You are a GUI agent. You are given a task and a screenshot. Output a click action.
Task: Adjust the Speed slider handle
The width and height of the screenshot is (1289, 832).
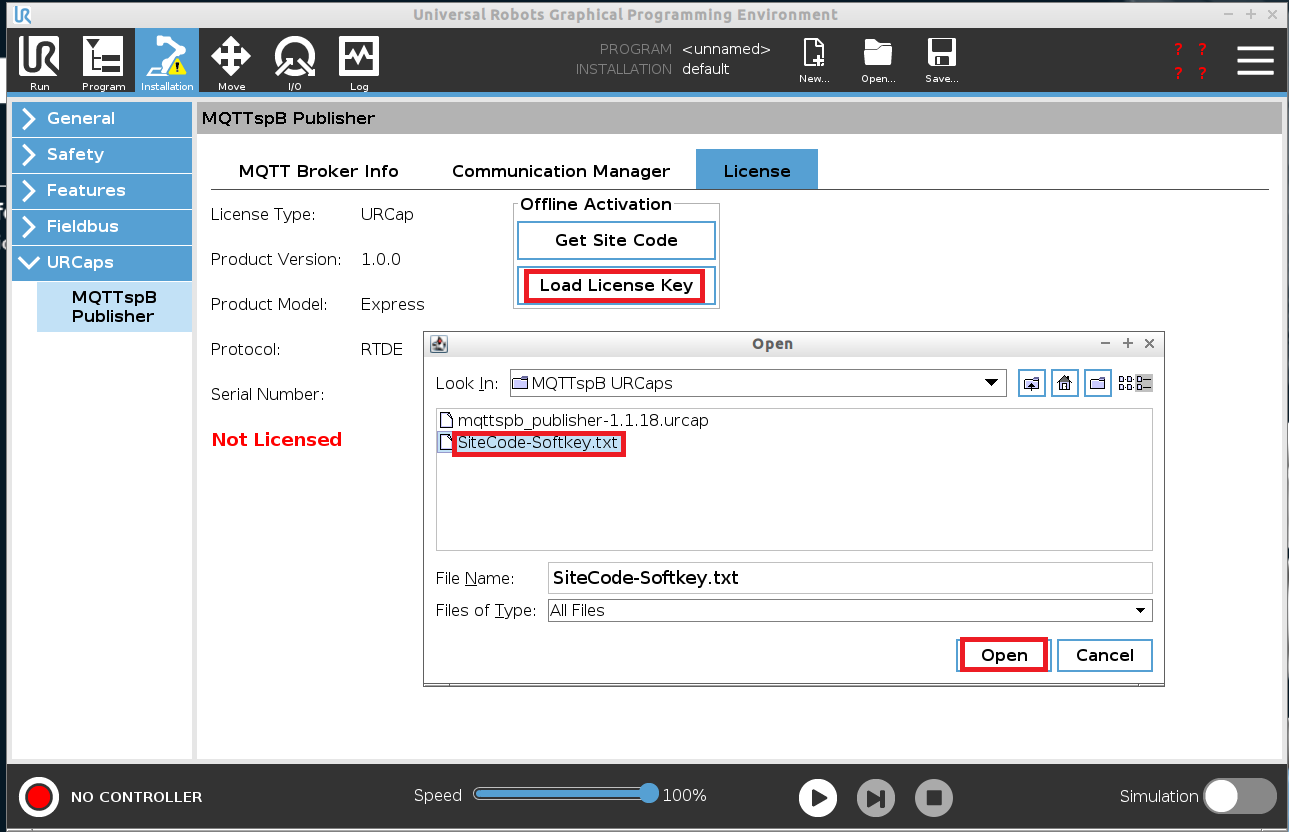(649, 794)
